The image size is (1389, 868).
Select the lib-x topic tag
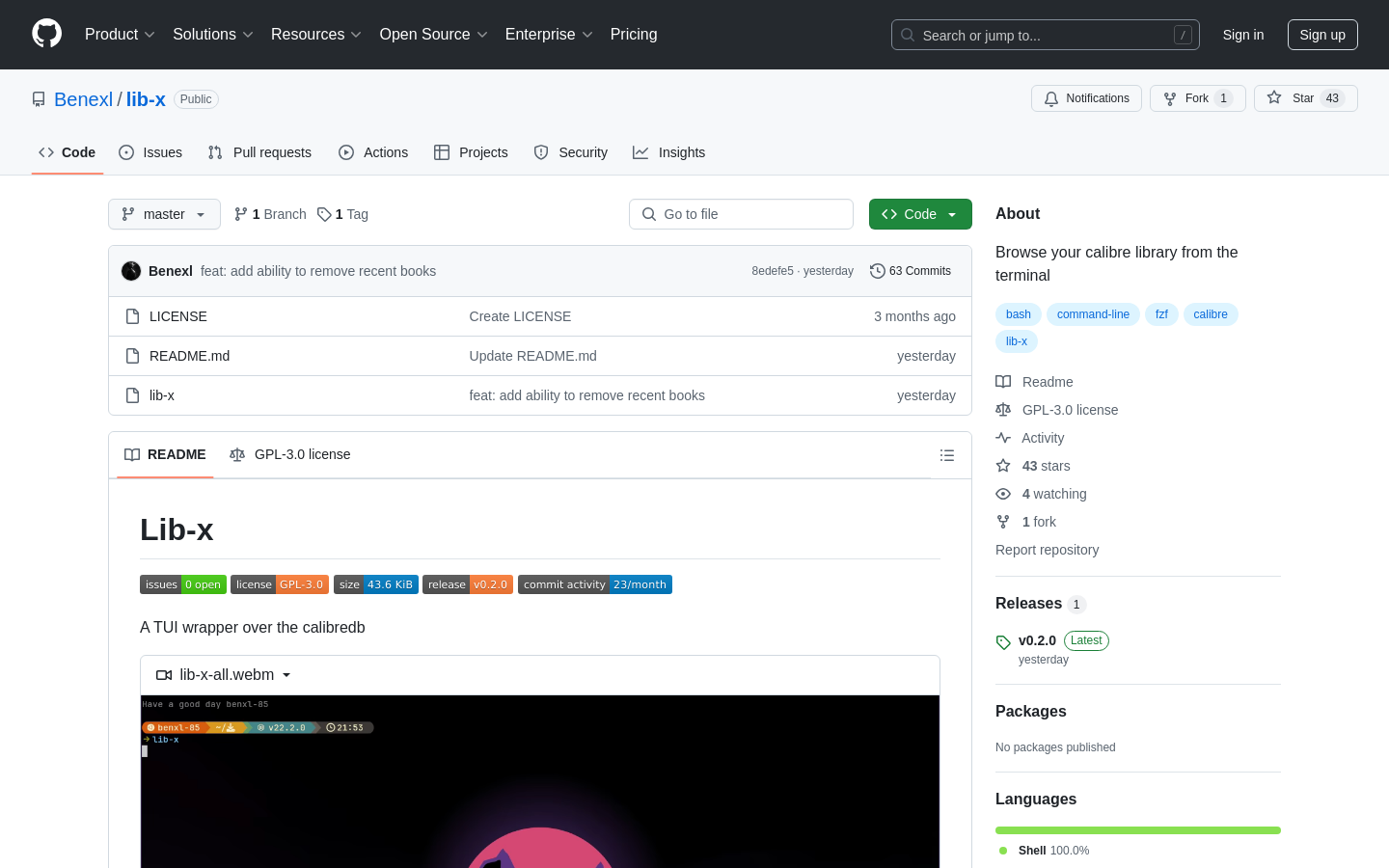point(1017,341)
